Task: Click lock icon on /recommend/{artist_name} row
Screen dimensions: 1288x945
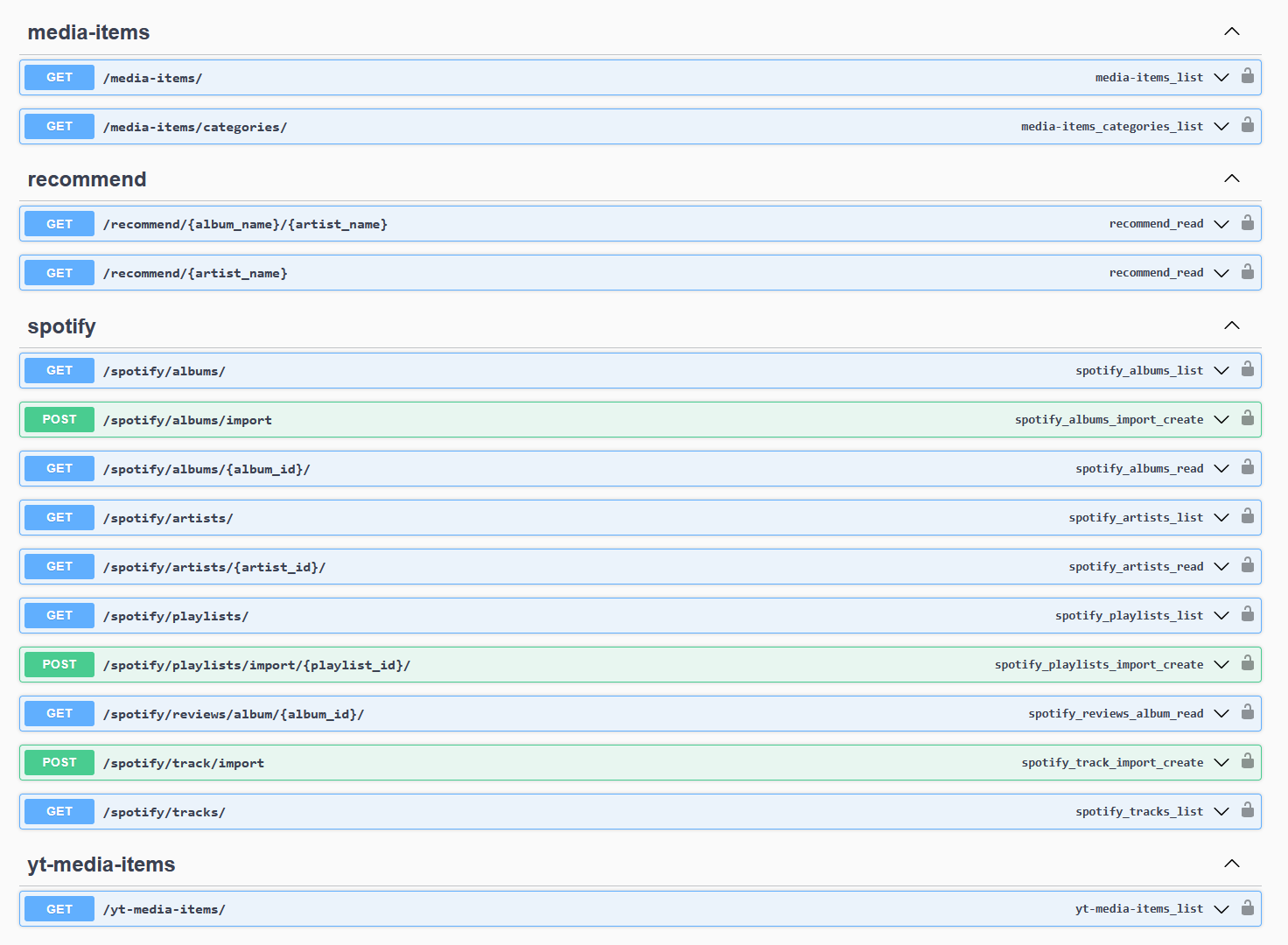Action: (1248, 272)
